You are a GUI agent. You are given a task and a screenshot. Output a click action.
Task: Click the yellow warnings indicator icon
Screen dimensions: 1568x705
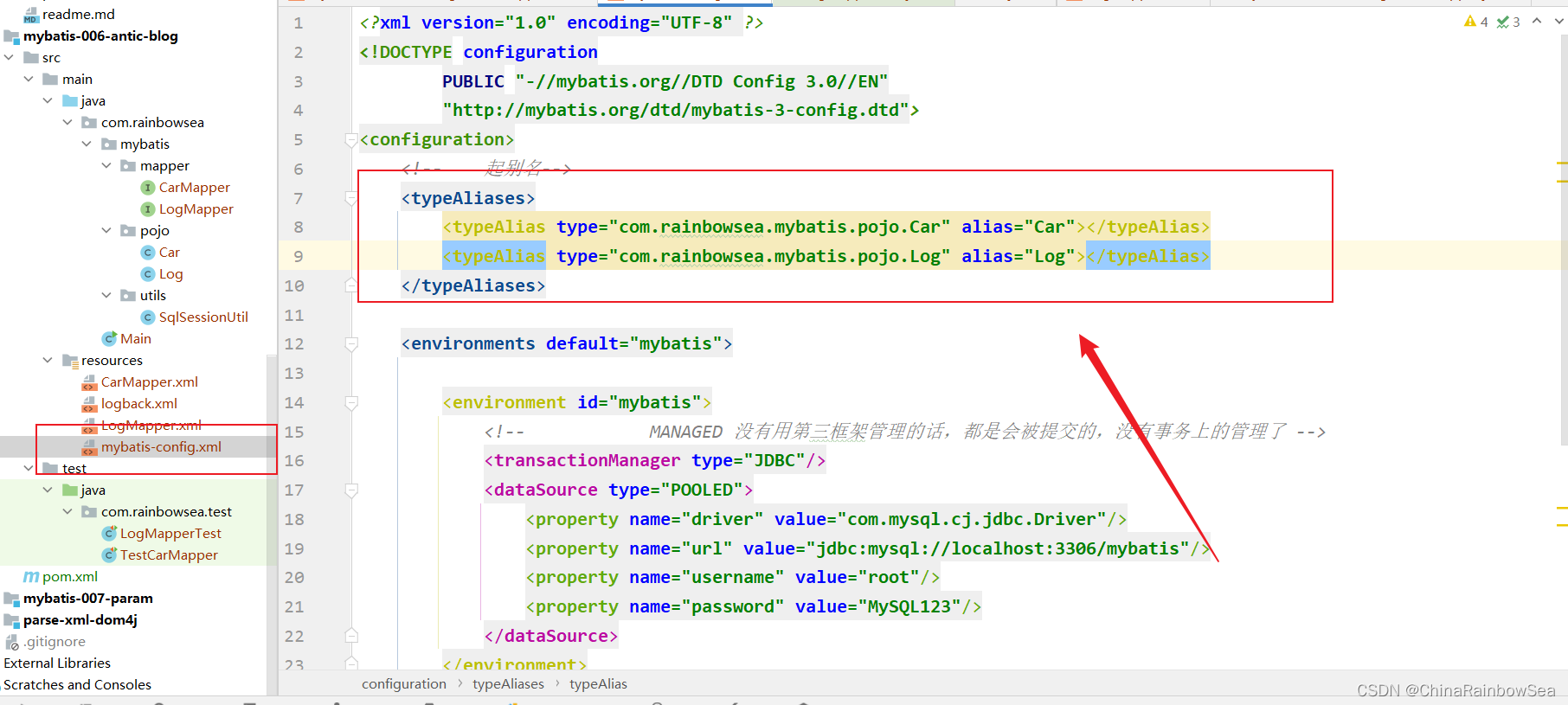pyautogui.click(x=1470, y=22)
